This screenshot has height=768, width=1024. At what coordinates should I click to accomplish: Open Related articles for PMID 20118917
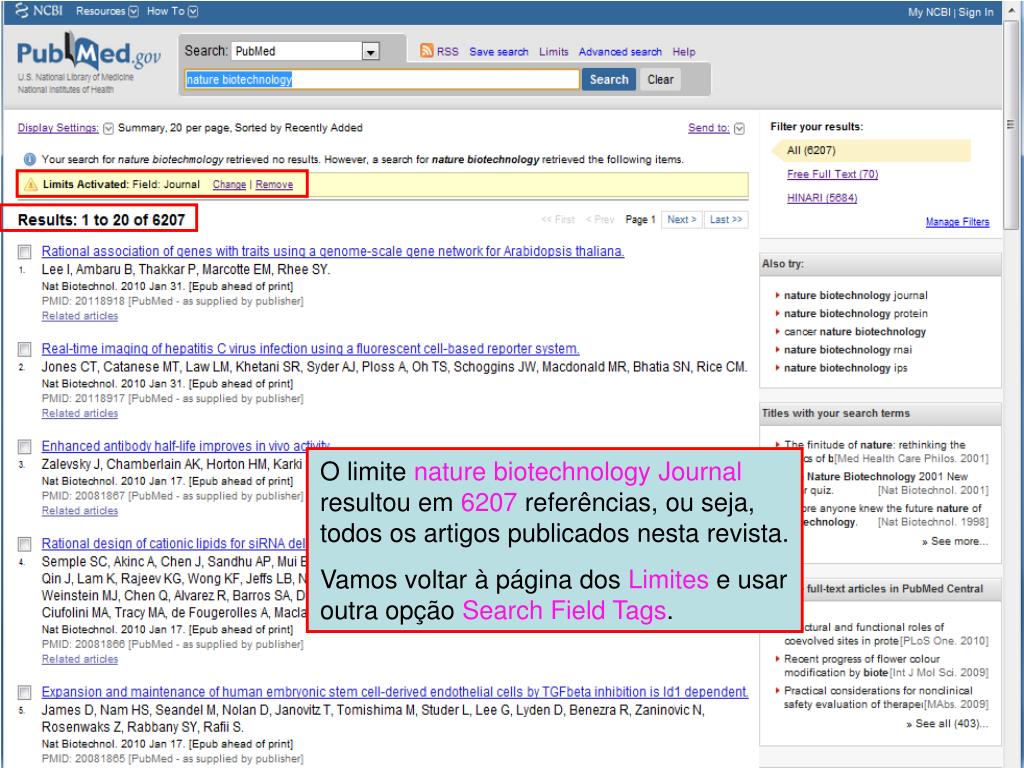pyautogui.click(x=80, y=413)
